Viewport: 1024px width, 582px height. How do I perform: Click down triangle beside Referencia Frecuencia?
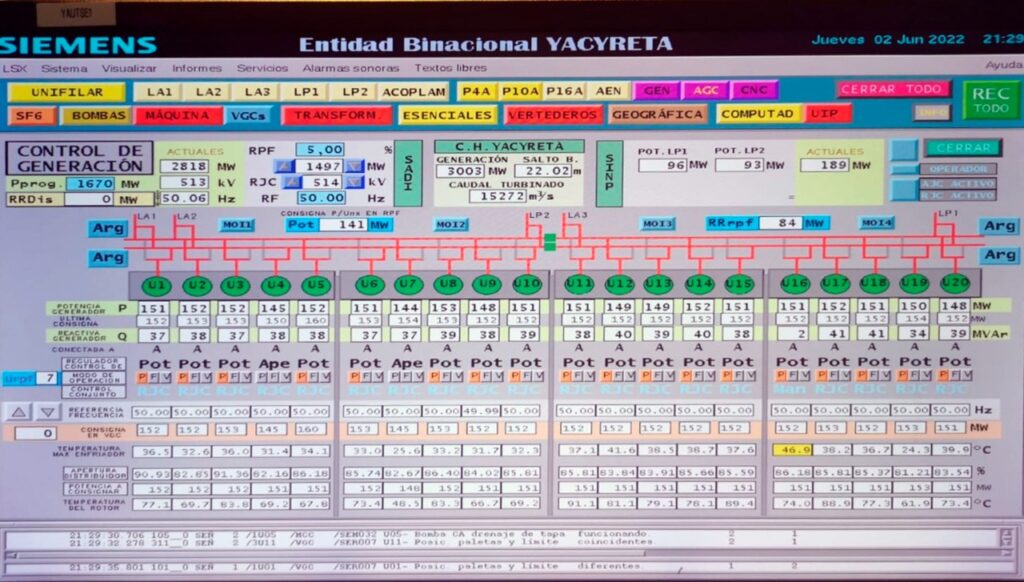pos(48,412)
